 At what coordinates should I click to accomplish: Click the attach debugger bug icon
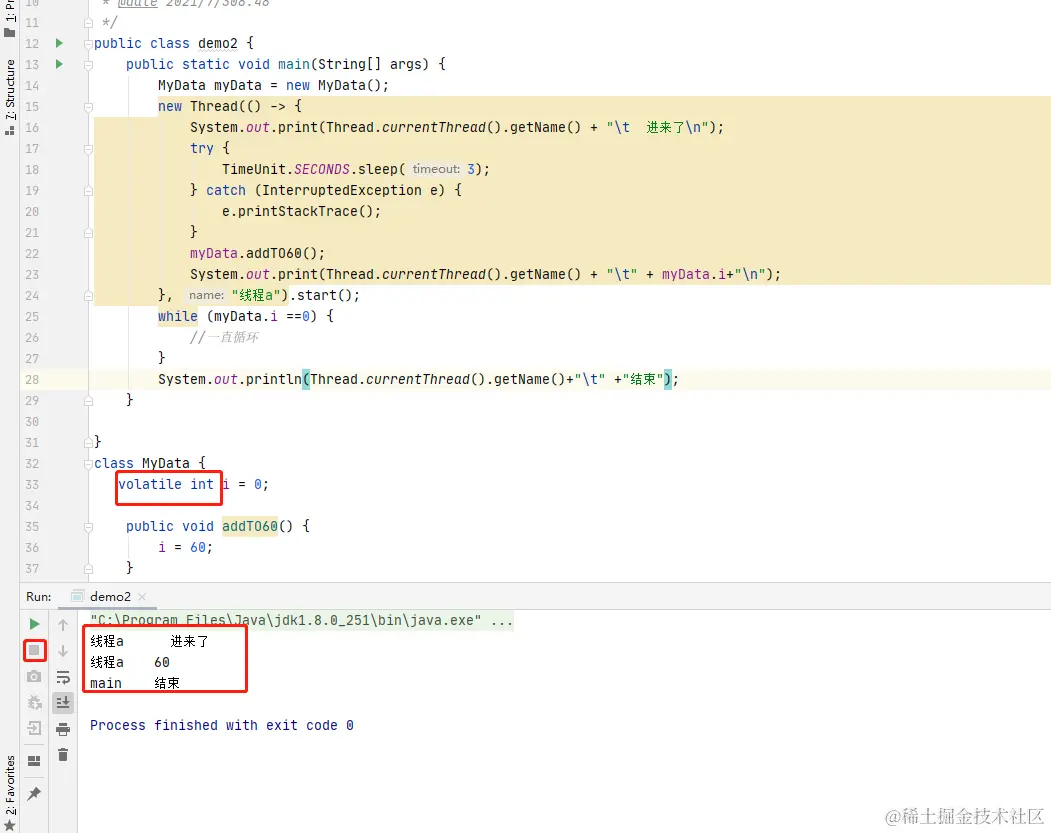[34, 702]
